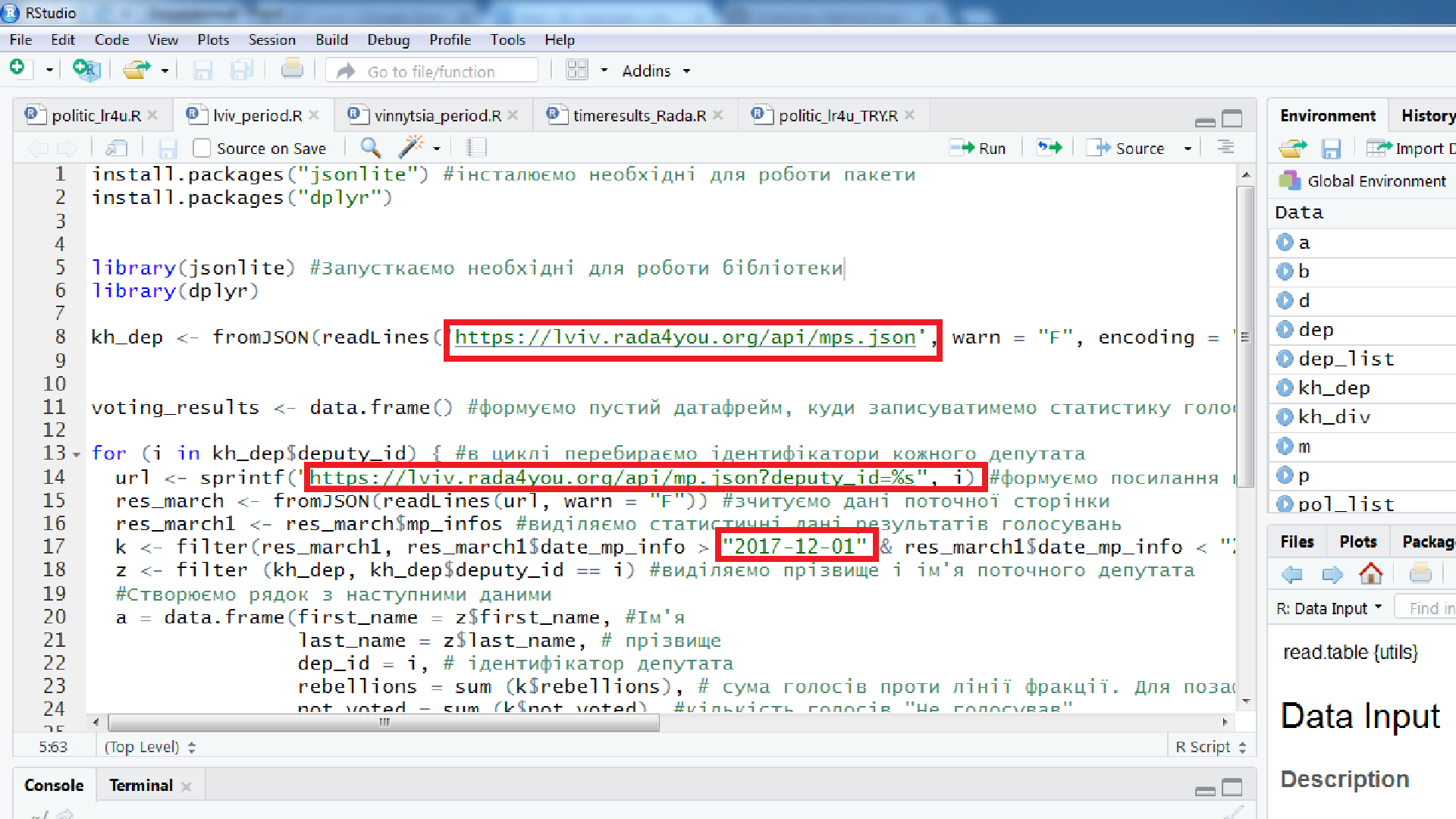Click the print document icon
Screen dimensions: 1456x819
pyautogui.click(x=292, y=70)
